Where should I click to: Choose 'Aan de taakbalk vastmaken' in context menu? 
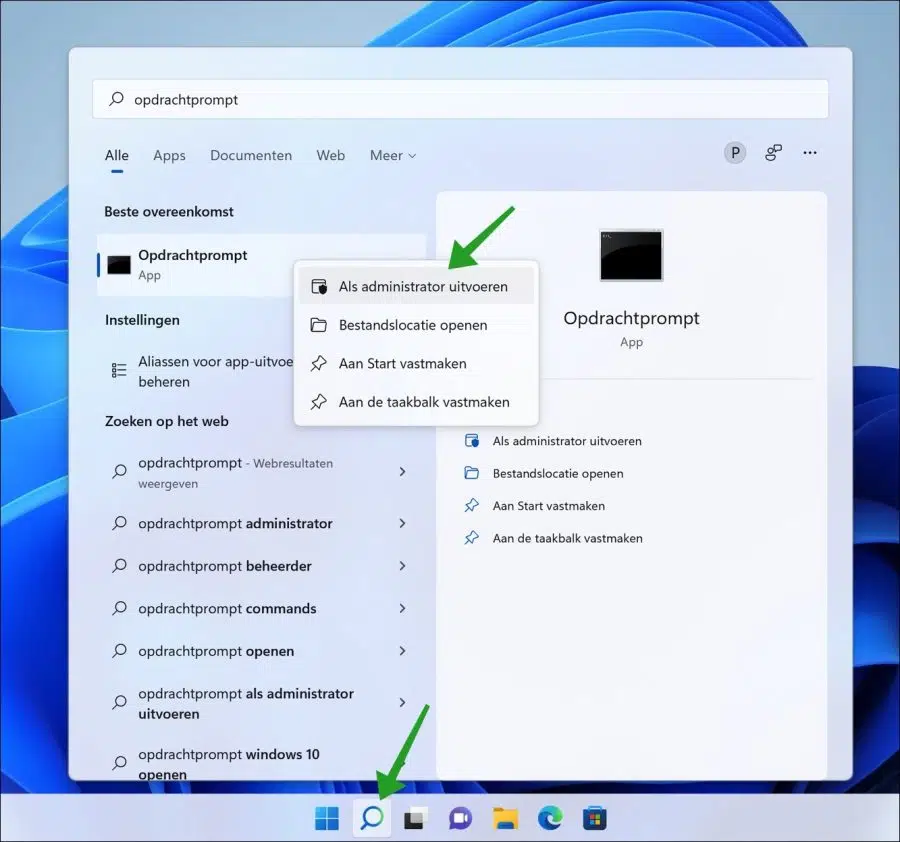pyautogui.click(x=417, y=402)
